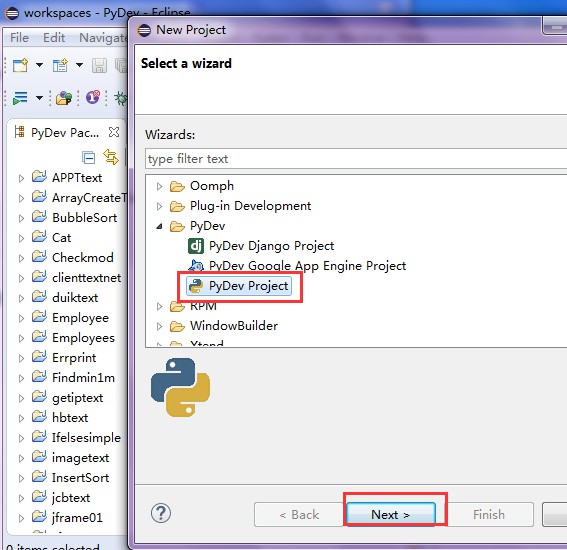
Task: Click the APPTtext project folder icon
Action: [39, 176]
